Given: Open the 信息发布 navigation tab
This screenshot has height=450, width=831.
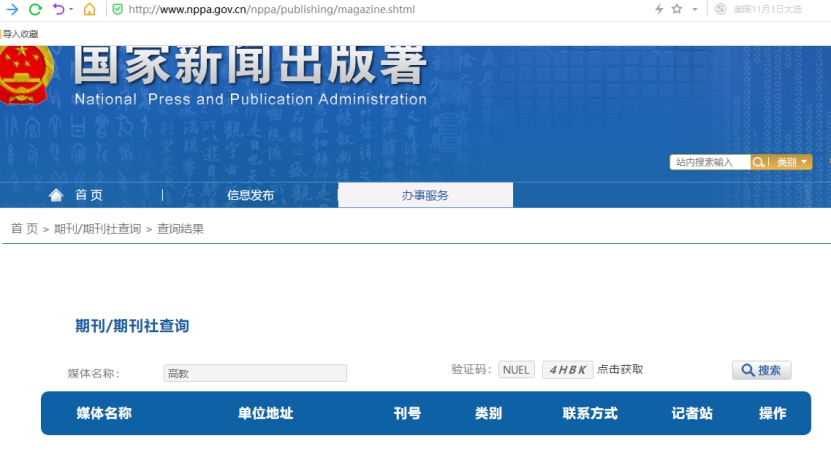Looking at the screenshot, I should pos(250,195).
